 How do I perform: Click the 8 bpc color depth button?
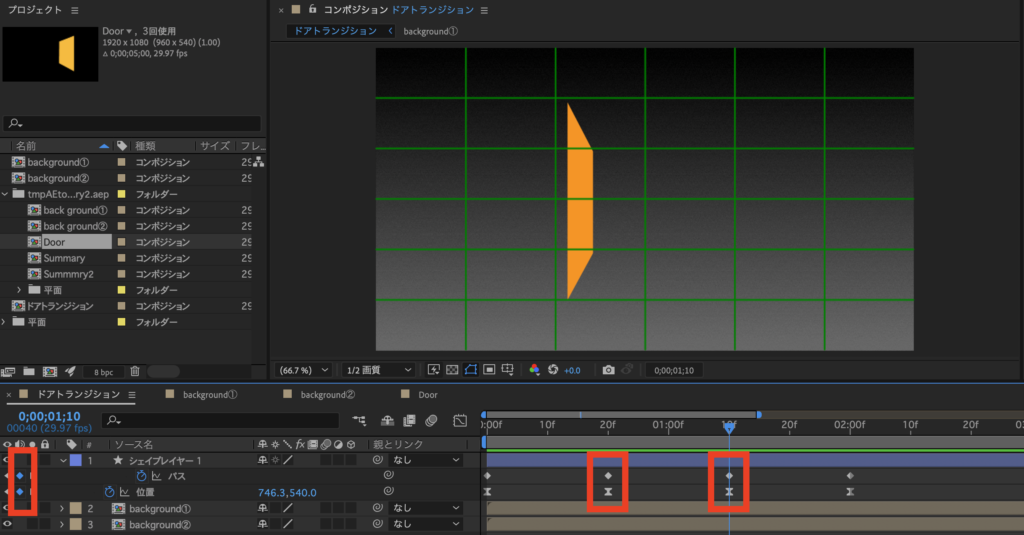click(103, 371)
